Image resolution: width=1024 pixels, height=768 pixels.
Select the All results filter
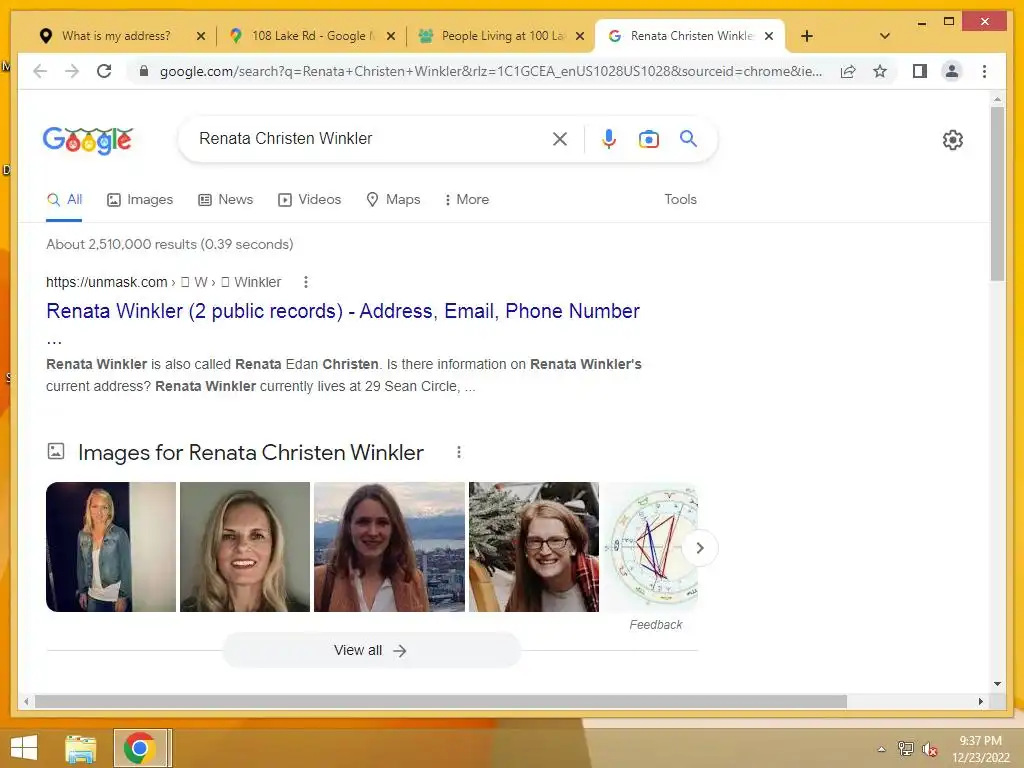[x=64, y=200]
